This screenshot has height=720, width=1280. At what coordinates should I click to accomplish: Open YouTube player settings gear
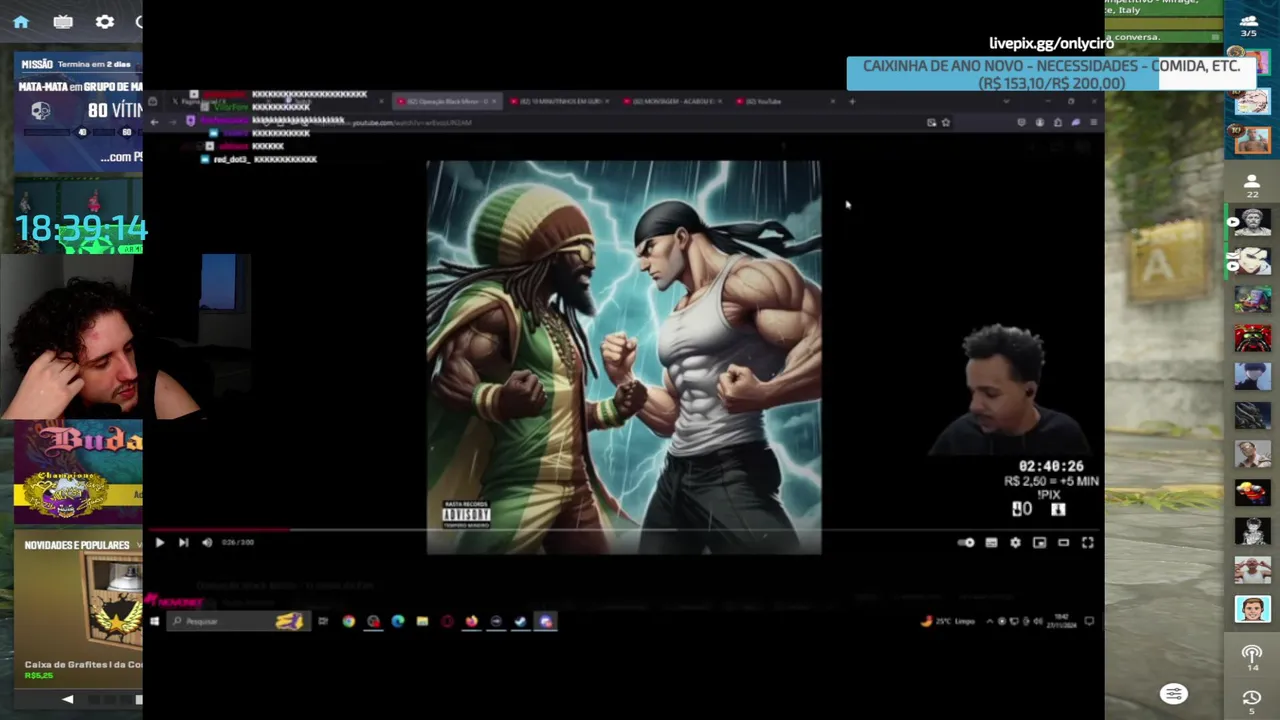pyautogui.click(x=1015, y=542)
